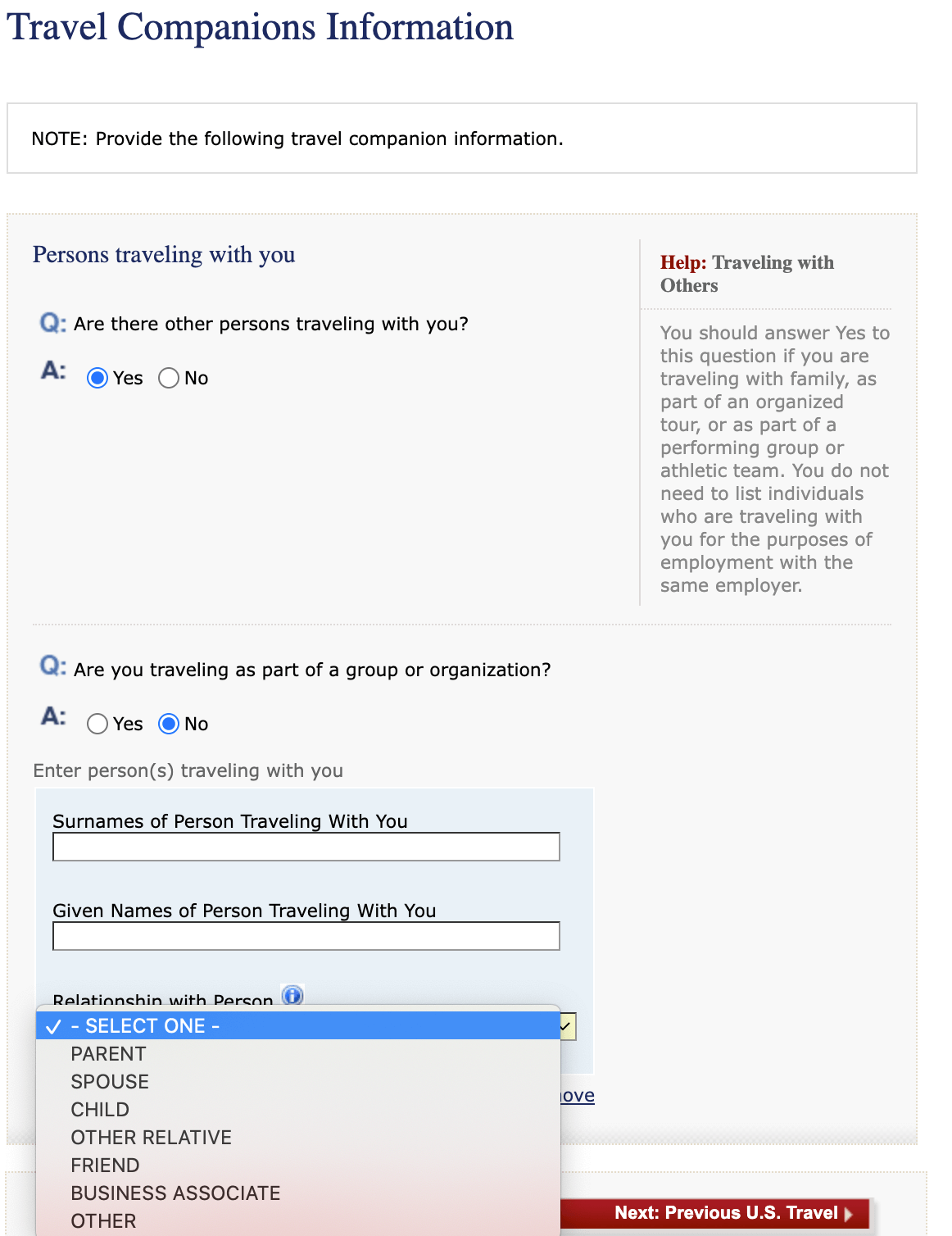Select No for other persons traveling
This screenshot has width=952, height=1236.
pos(169,378)
